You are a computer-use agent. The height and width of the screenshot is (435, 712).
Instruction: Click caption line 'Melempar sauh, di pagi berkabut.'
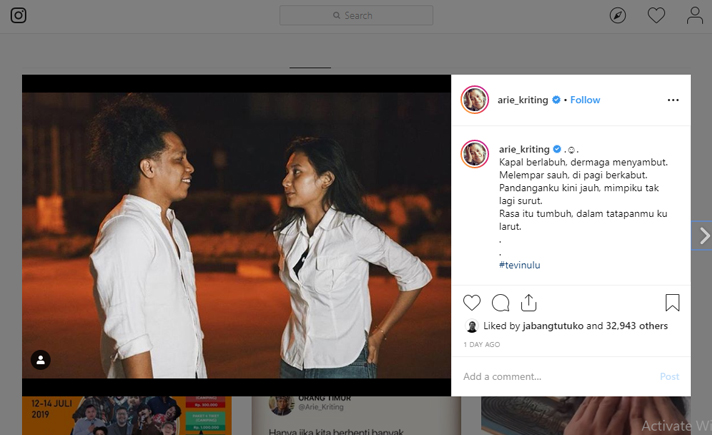pyautogui.click(x=573, y=175)
